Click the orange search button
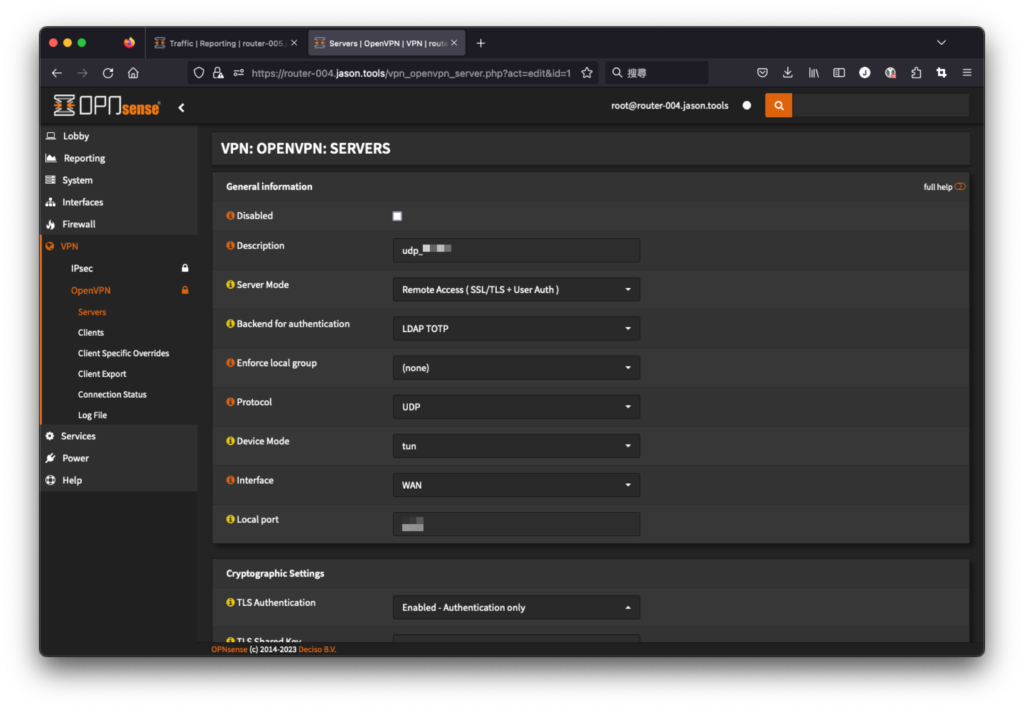This screenshot has width=1024, height=709. click(x=778, y=106)
